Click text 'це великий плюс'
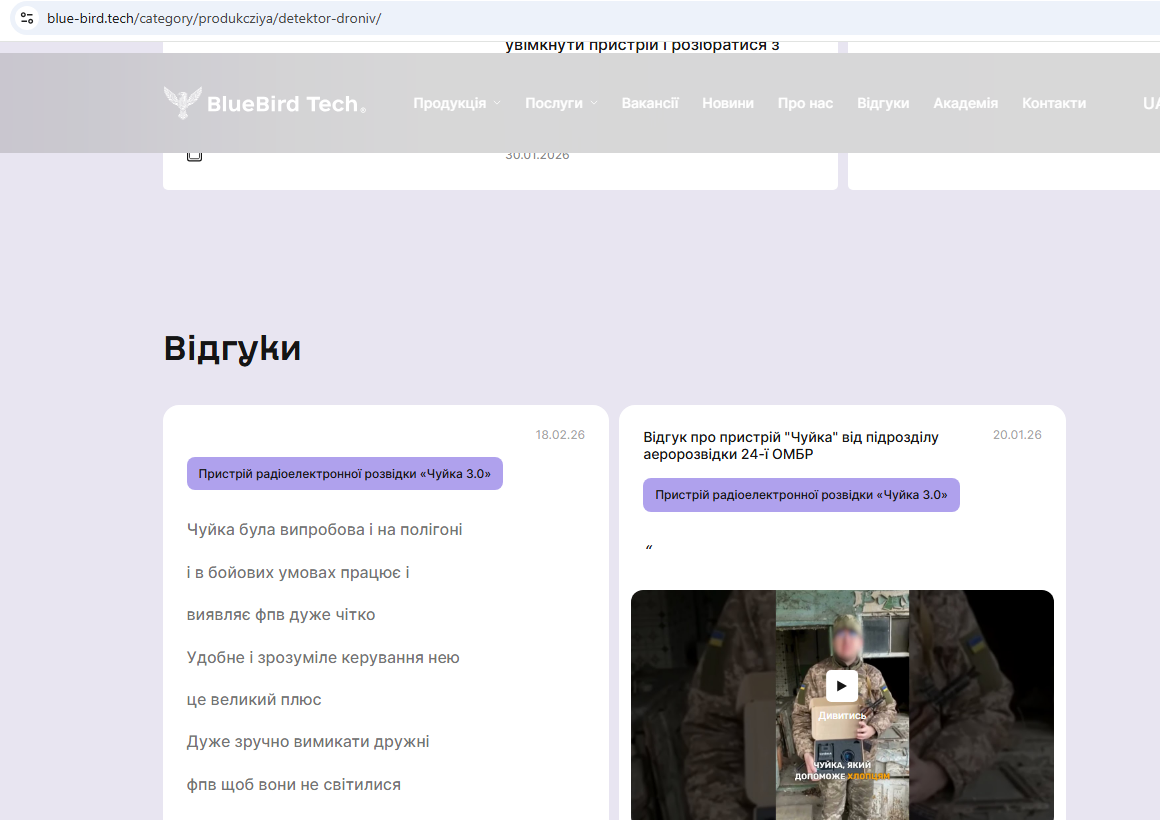 tap(254, 700)
